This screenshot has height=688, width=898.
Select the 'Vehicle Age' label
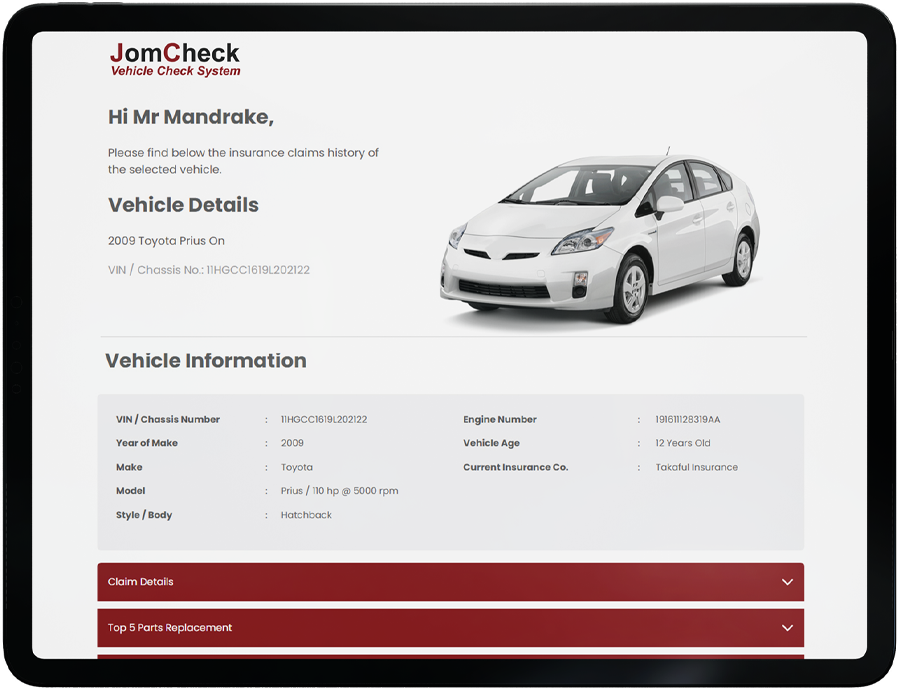point(491,443)
